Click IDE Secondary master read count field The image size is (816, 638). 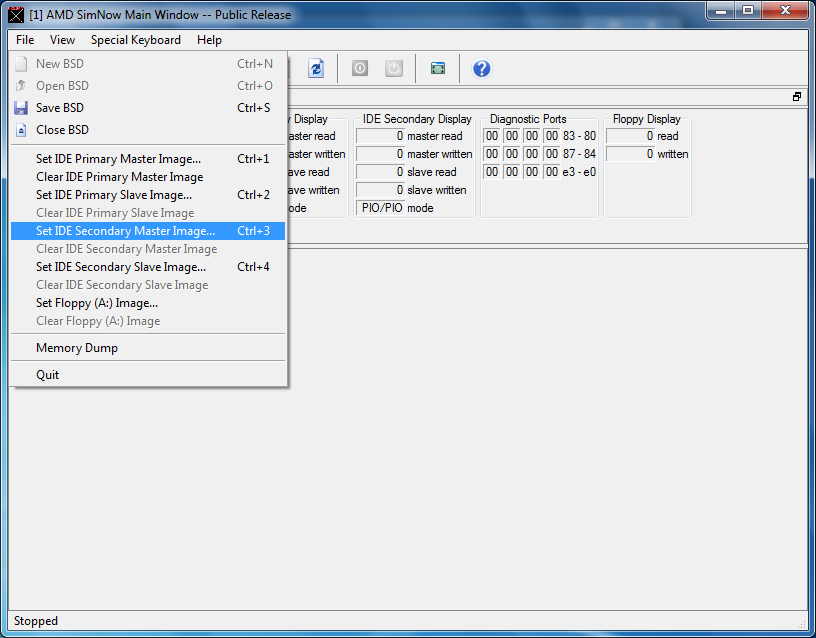point(380,136)
